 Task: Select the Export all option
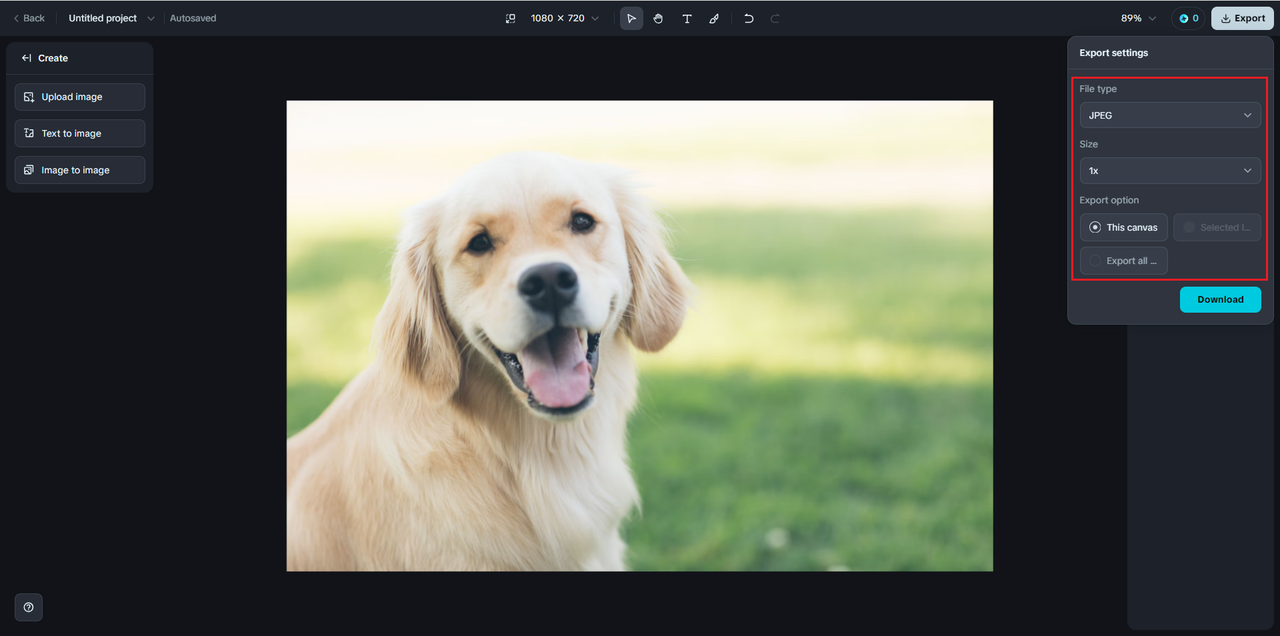pos(1124,261)
